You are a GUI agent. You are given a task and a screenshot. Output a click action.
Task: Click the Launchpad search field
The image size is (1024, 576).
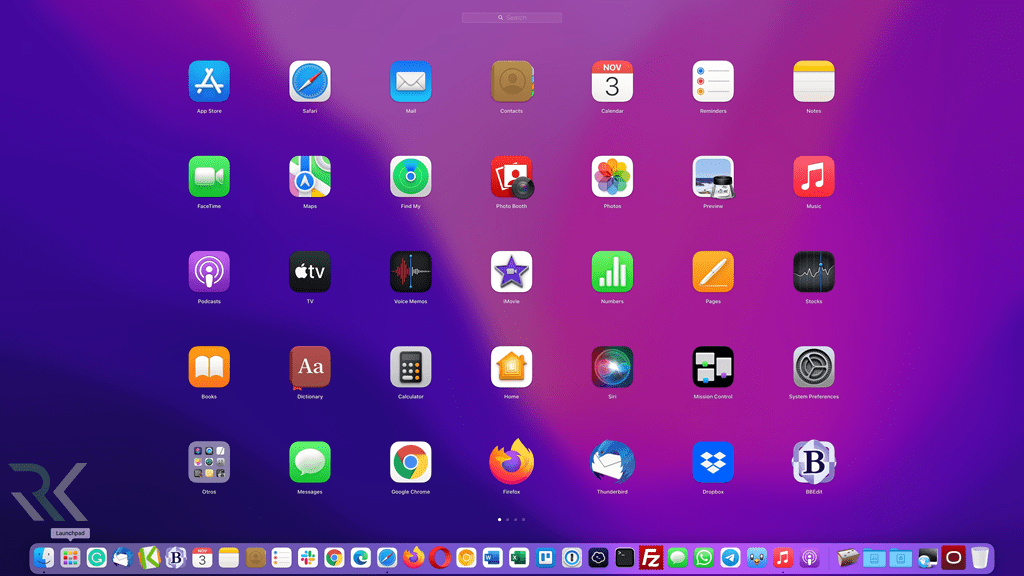512,18
